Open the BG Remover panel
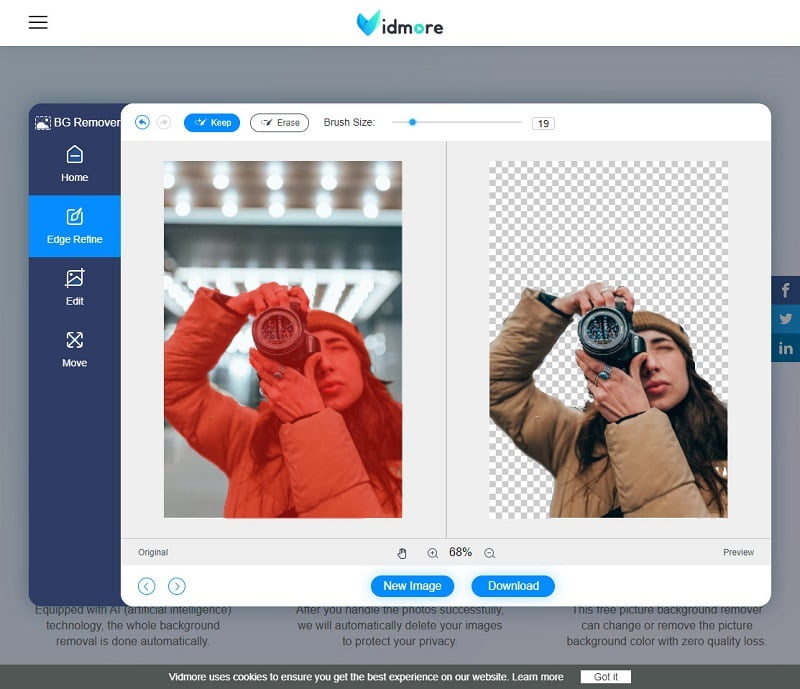Screen dimensions: 800x689 pos(76,122)
